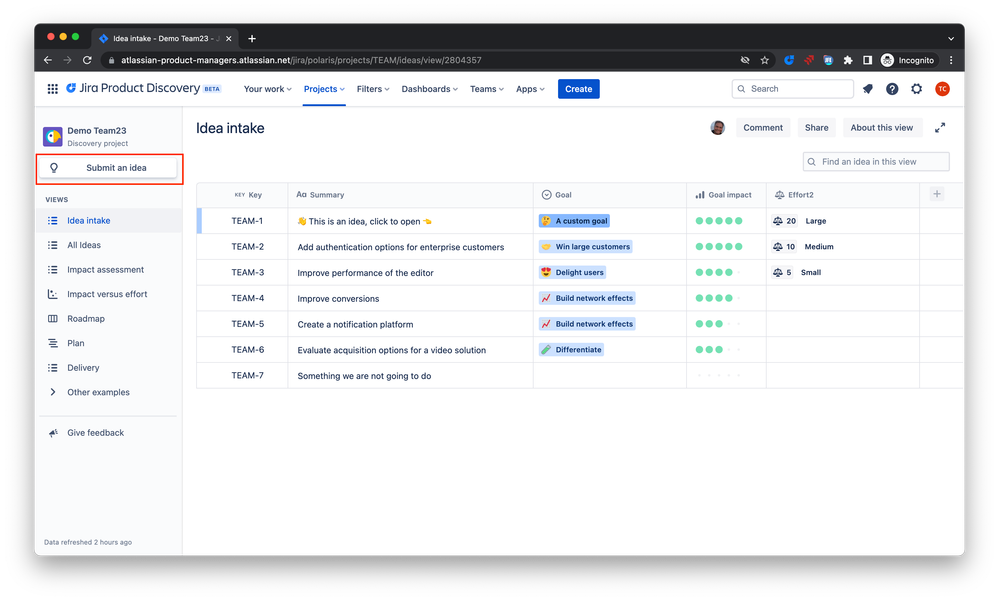Open idea TEAM-3 key

click(x=247, y=272)
